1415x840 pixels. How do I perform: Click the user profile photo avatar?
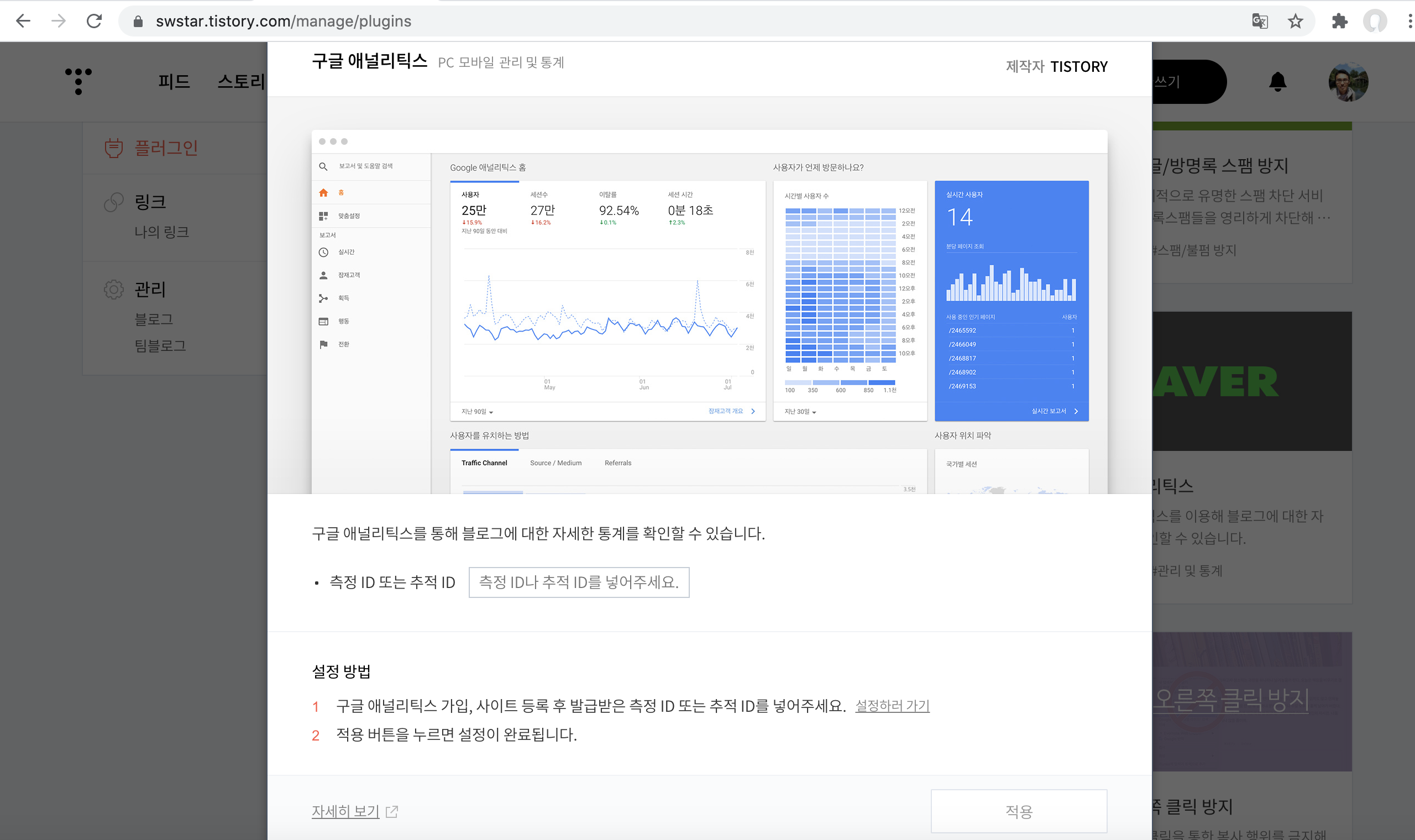click(1348, 81)
